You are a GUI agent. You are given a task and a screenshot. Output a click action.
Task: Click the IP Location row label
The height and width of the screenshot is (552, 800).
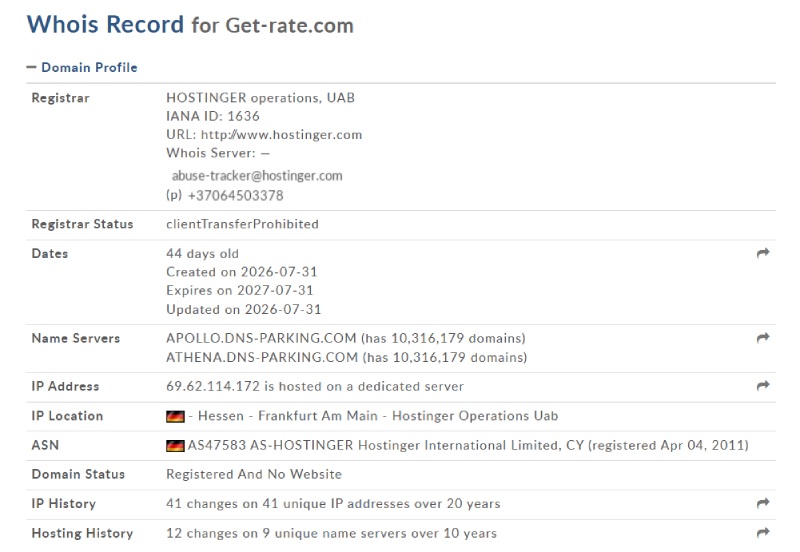click(67, 416)
